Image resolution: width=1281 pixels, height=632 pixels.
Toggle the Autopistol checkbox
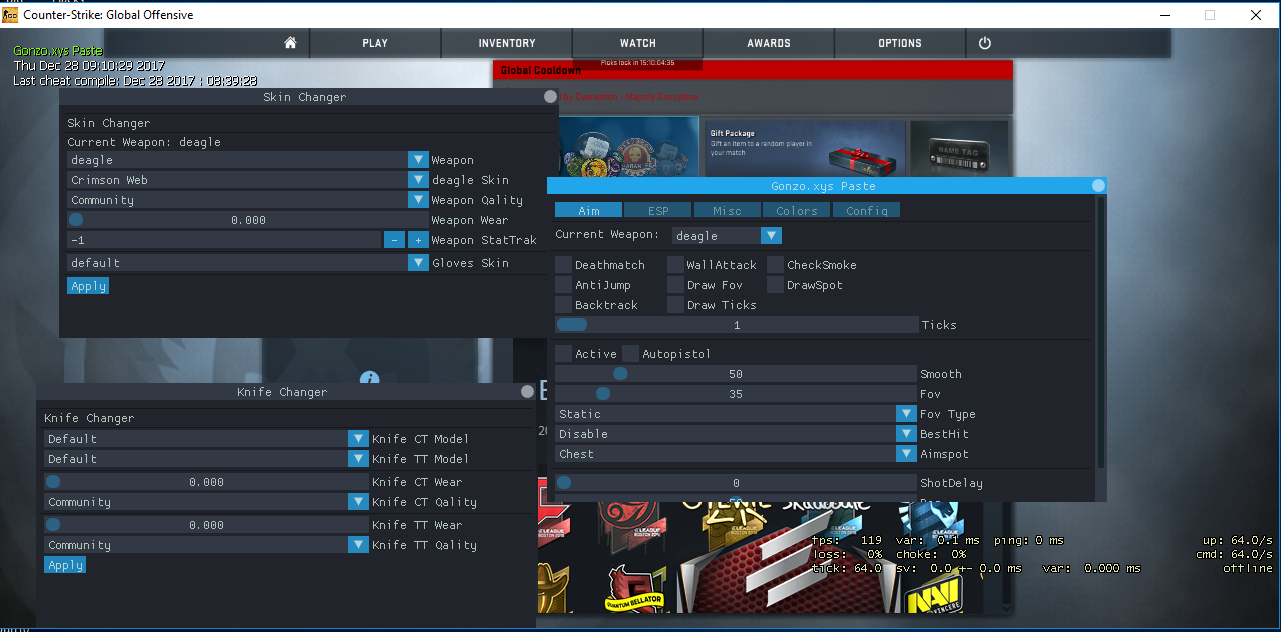click(x=630, y=354)
